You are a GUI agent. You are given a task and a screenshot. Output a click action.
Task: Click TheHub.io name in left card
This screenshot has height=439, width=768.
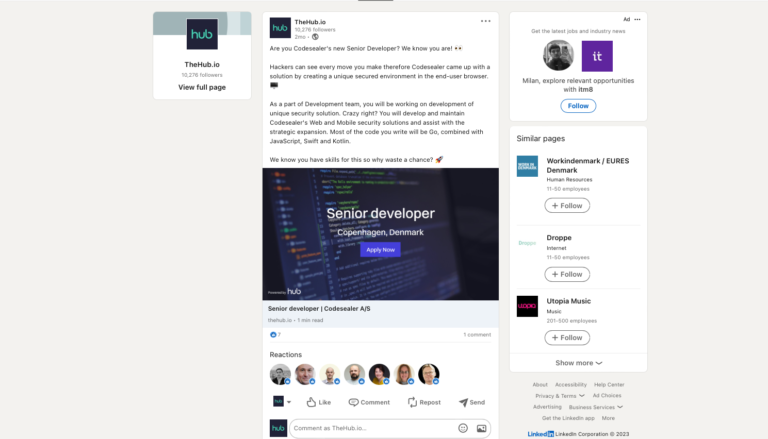202,65
